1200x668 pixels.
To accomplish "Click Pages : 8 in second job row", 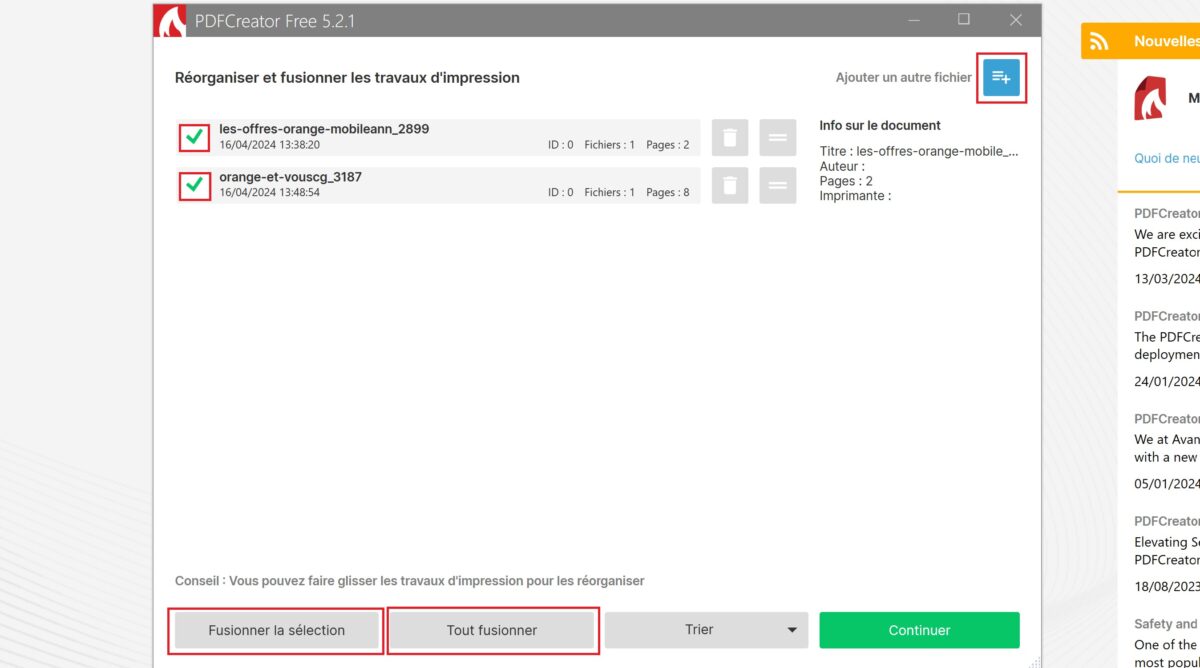I will 668,192.
